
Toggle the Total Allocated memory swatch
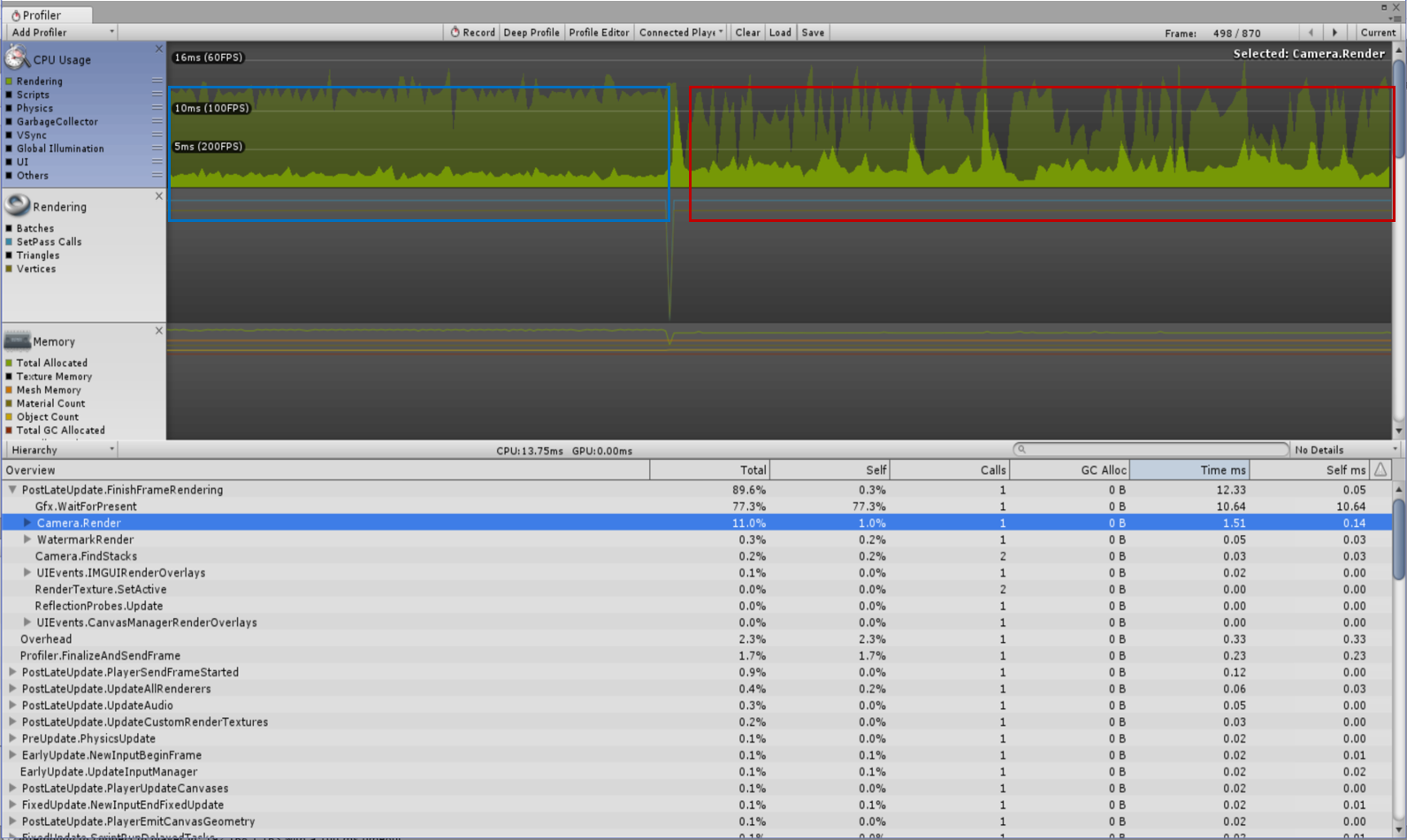click(x=9, y=363)
